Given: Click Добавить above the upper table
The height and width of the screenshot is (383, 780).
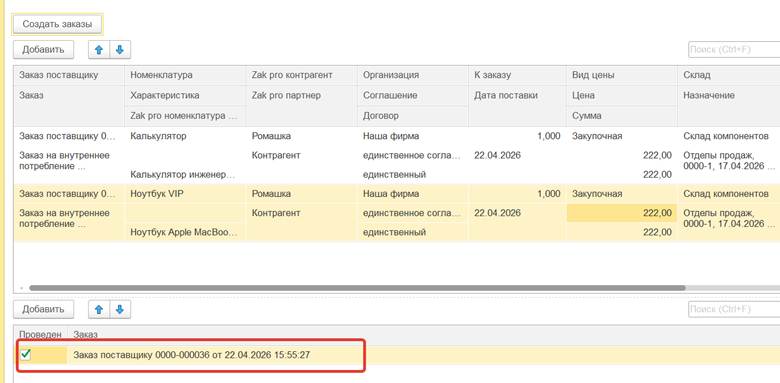Looking at the screenshot, I should [x=43, y=50].
